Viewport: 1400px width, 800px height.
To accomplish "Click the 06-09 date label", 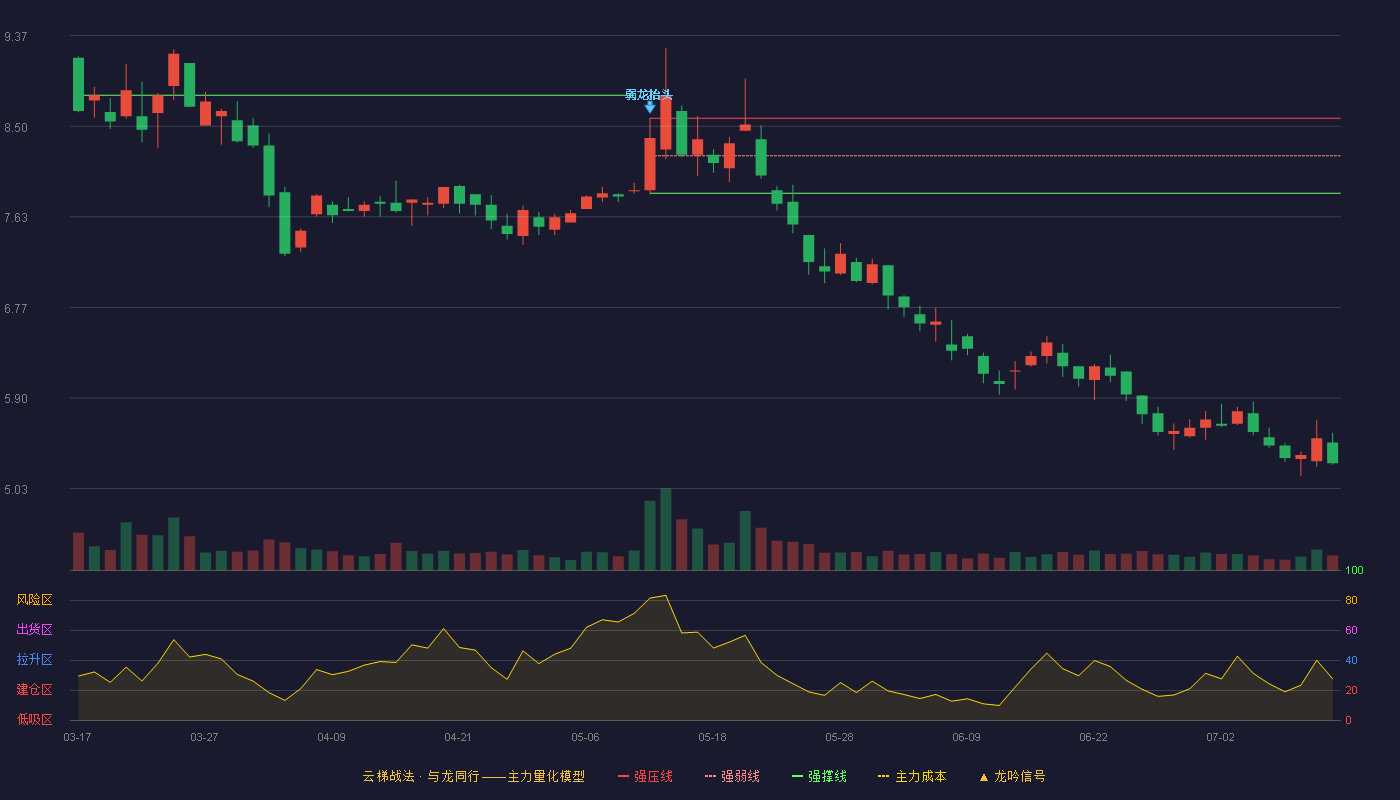I will (x=966, y=737).
